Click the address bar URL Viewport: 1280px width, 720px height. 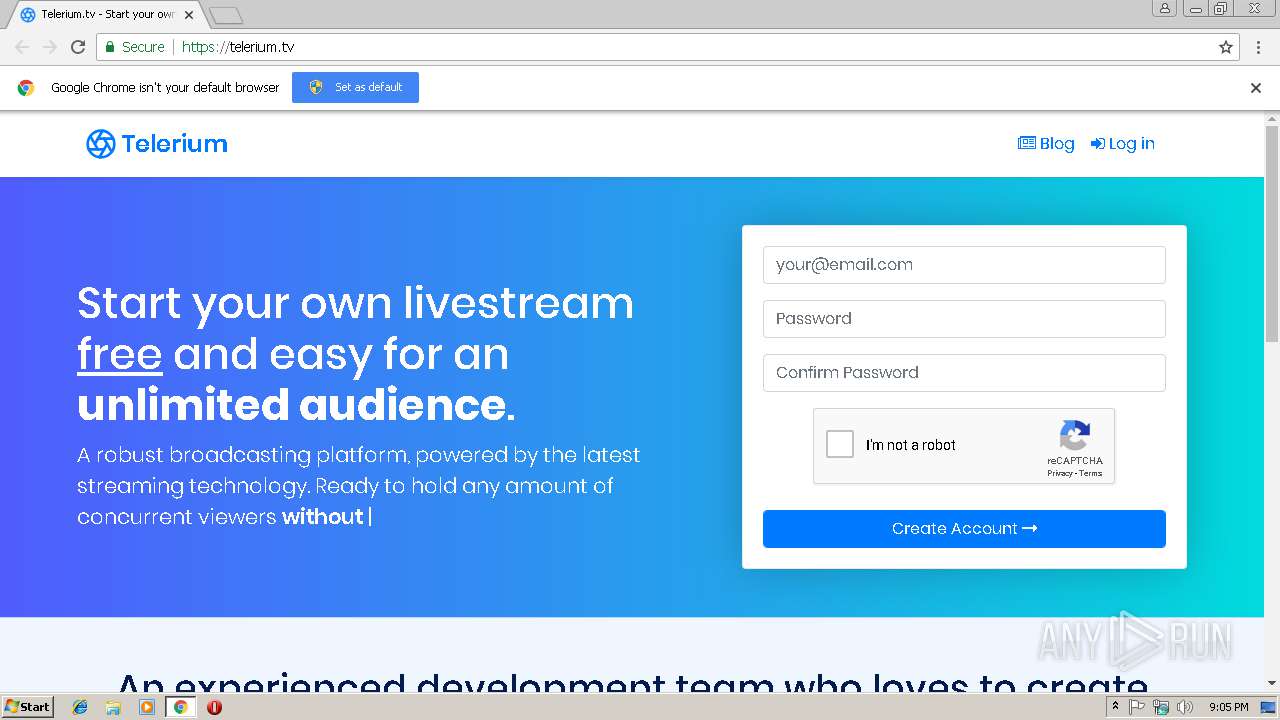(x=238, y=47)
